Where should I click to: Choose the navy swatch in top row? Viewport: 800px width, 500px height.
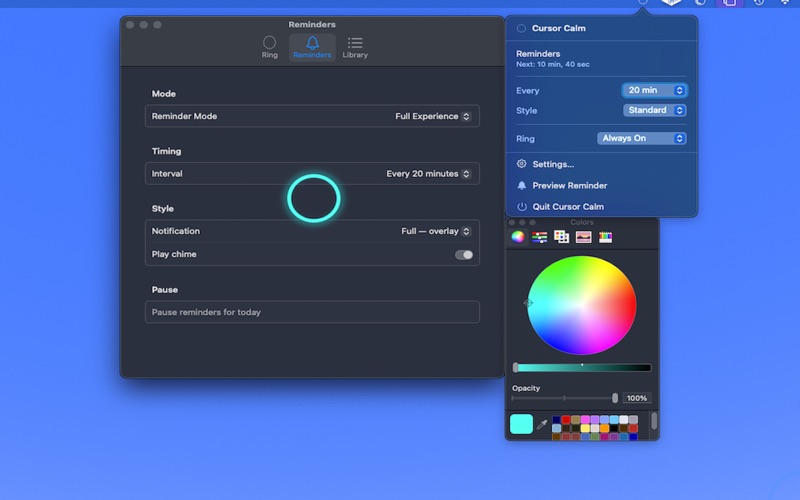(557, 419)
